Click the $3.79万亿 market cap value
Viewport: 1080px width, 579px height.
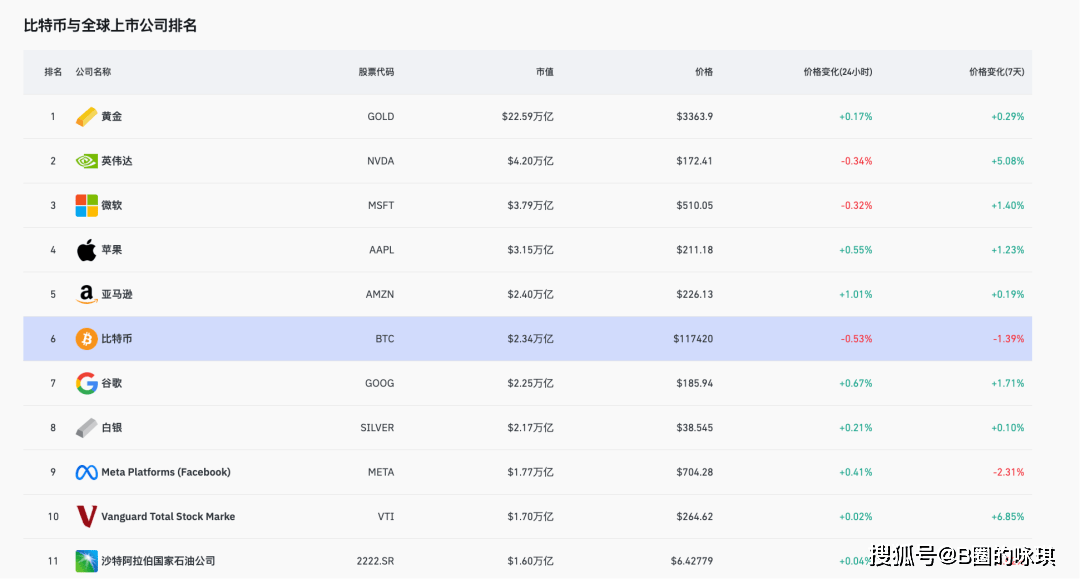[x=530, y=205]
